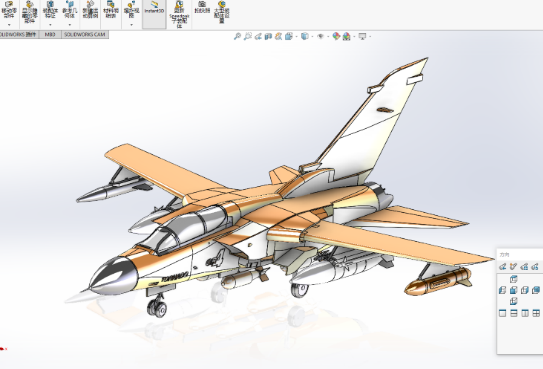Viewport: 543px width, 369px height.
Task: Click Update Standard Views icon in Orientation panel
Action: [x=524, y=266]
